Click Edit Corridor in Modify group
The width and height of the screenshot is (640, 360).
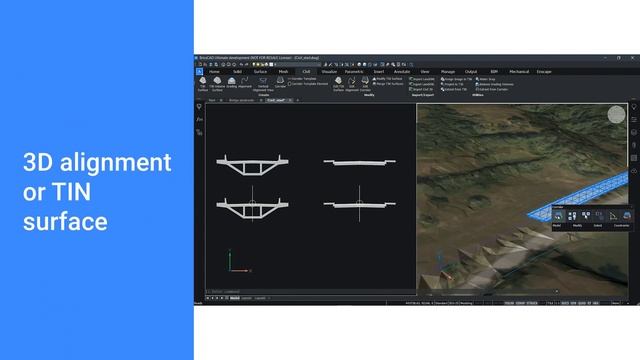365,84
